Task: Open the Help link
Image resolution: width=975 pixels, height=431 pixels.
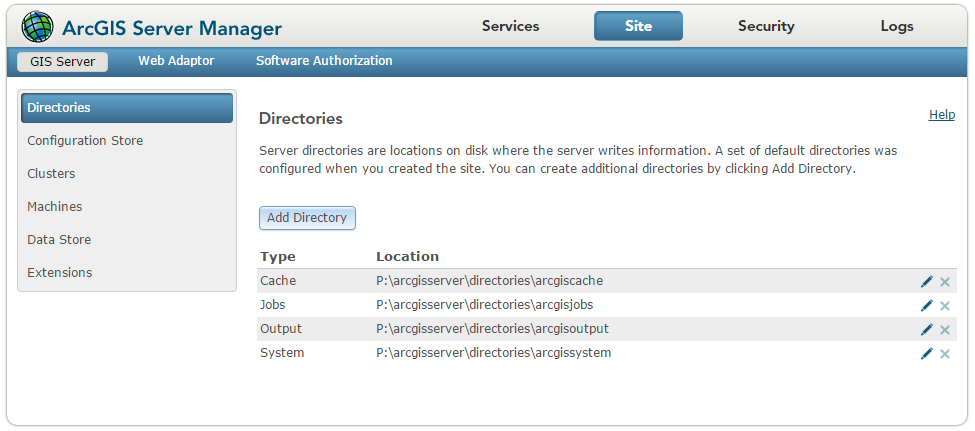Action: click(x=942, y=115)
